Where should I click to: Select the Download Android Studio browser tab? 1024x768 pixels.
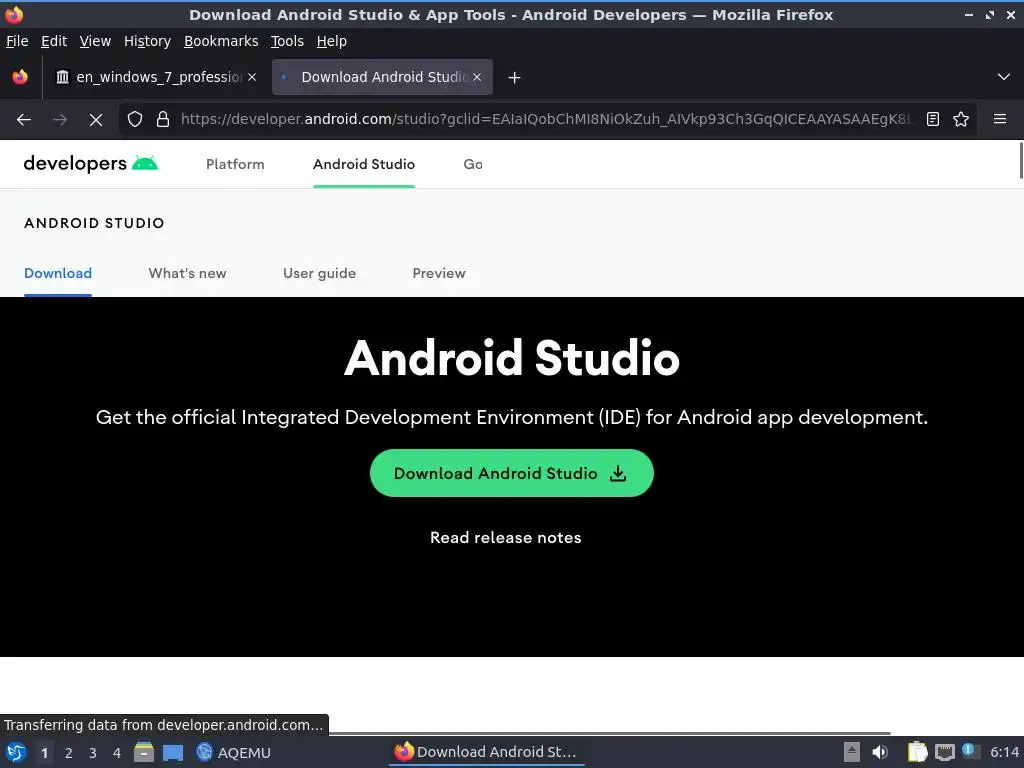point(382,77)
